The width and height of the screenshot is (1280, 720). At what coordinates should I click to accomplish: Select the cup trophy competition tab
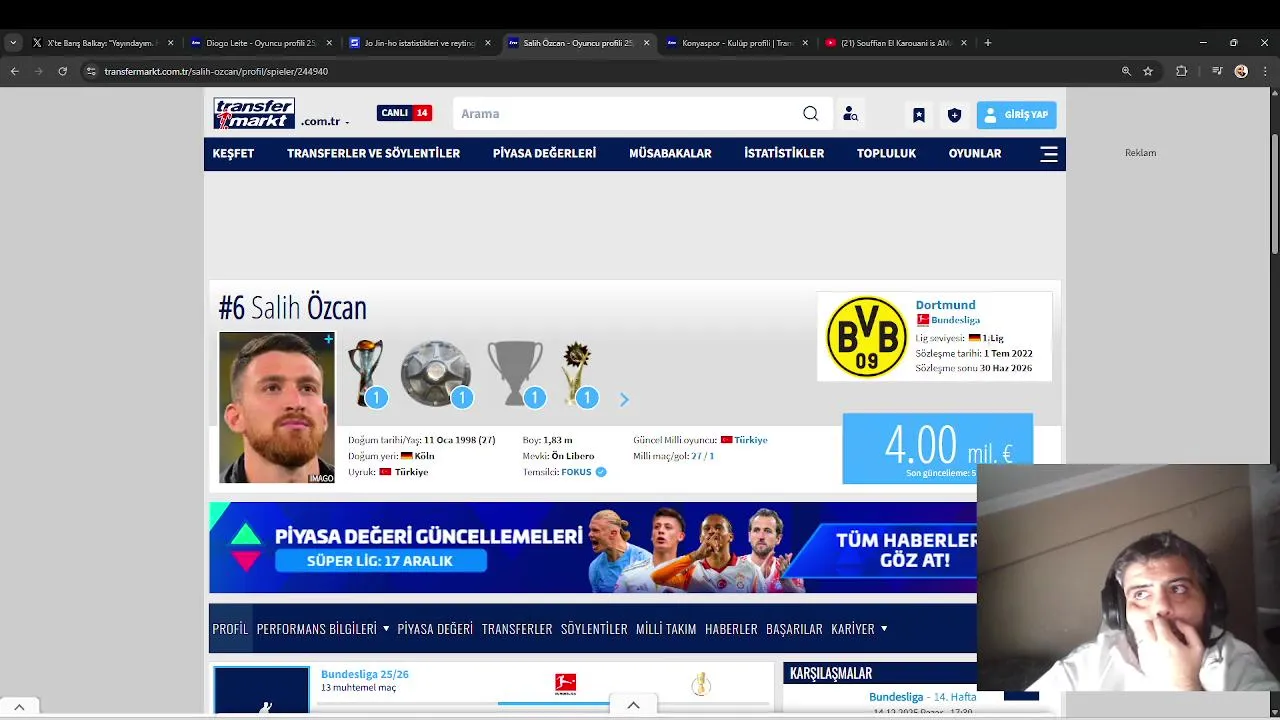pos(701,684)
